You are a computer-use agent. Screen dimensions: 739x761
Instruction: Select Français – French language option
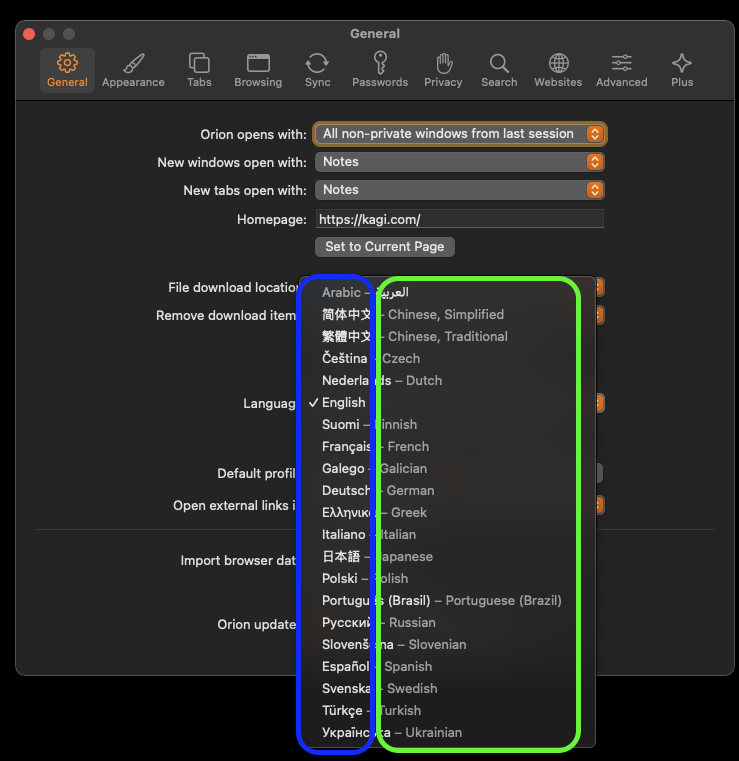click(x=375, y=446)
